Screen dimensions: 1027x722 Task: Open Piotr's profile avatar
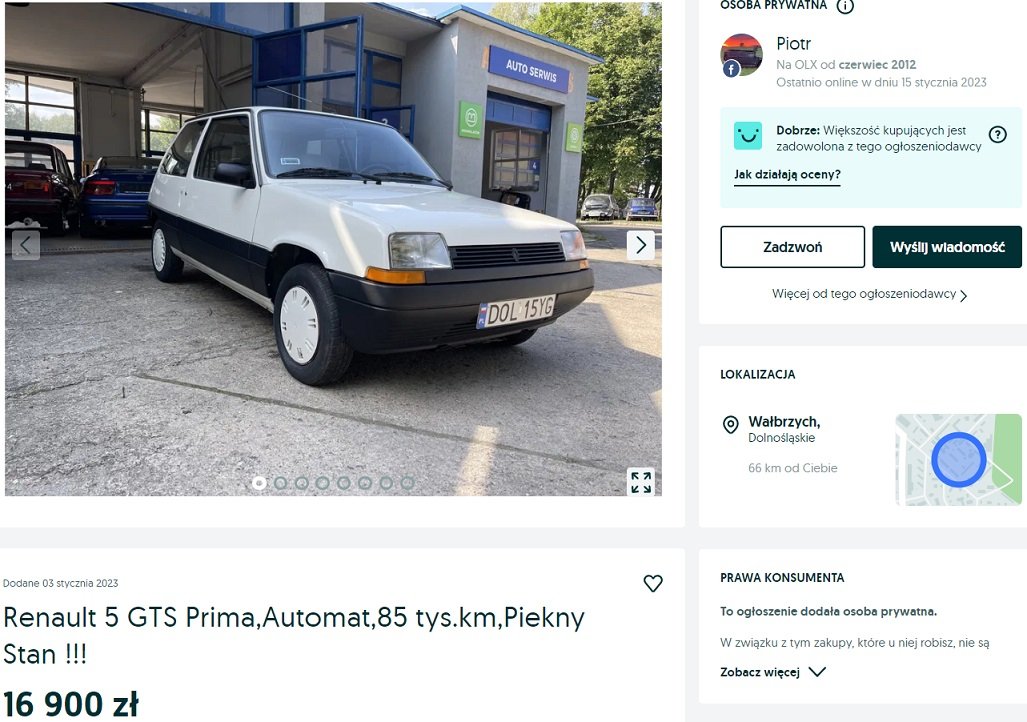pyautogui.click(x=741, y=56)
